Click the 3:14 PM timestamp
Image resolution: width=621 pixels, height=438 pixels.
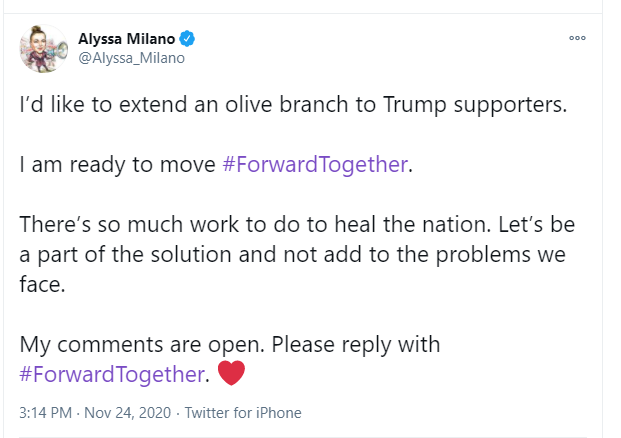(46, 413)
